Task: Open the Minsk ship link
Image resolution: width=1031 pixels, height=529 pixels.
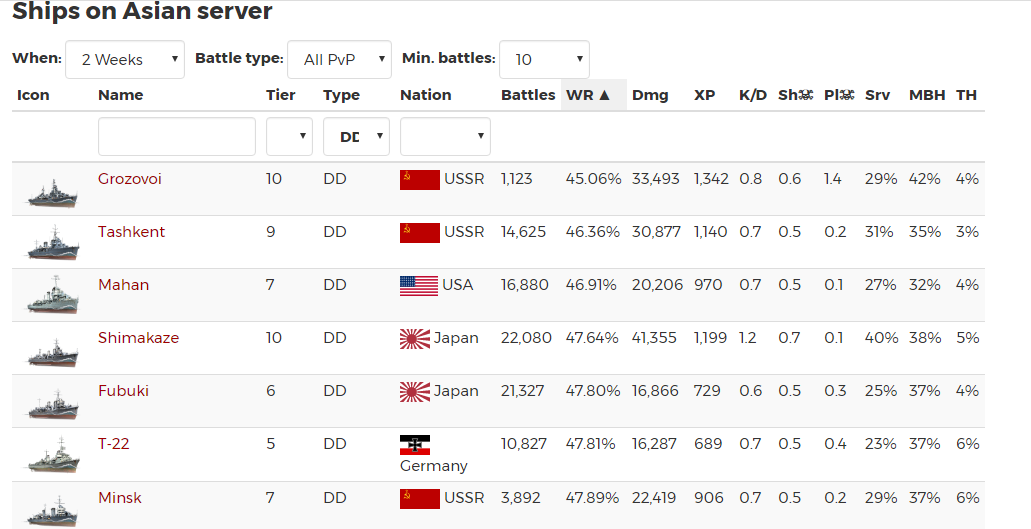Action: point(120,498)
